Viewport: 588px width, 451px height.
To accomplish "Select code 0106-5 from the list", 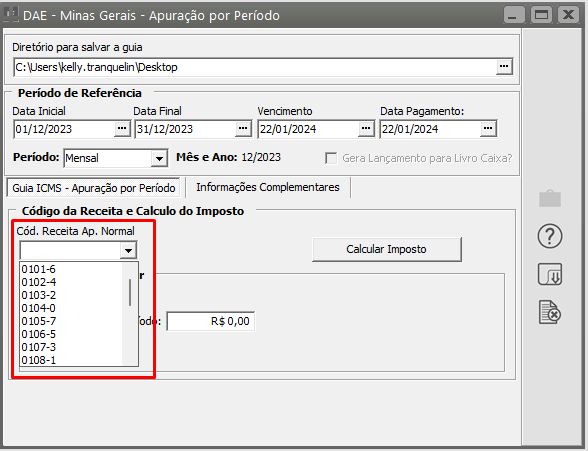I will click(x=39, y=334).
